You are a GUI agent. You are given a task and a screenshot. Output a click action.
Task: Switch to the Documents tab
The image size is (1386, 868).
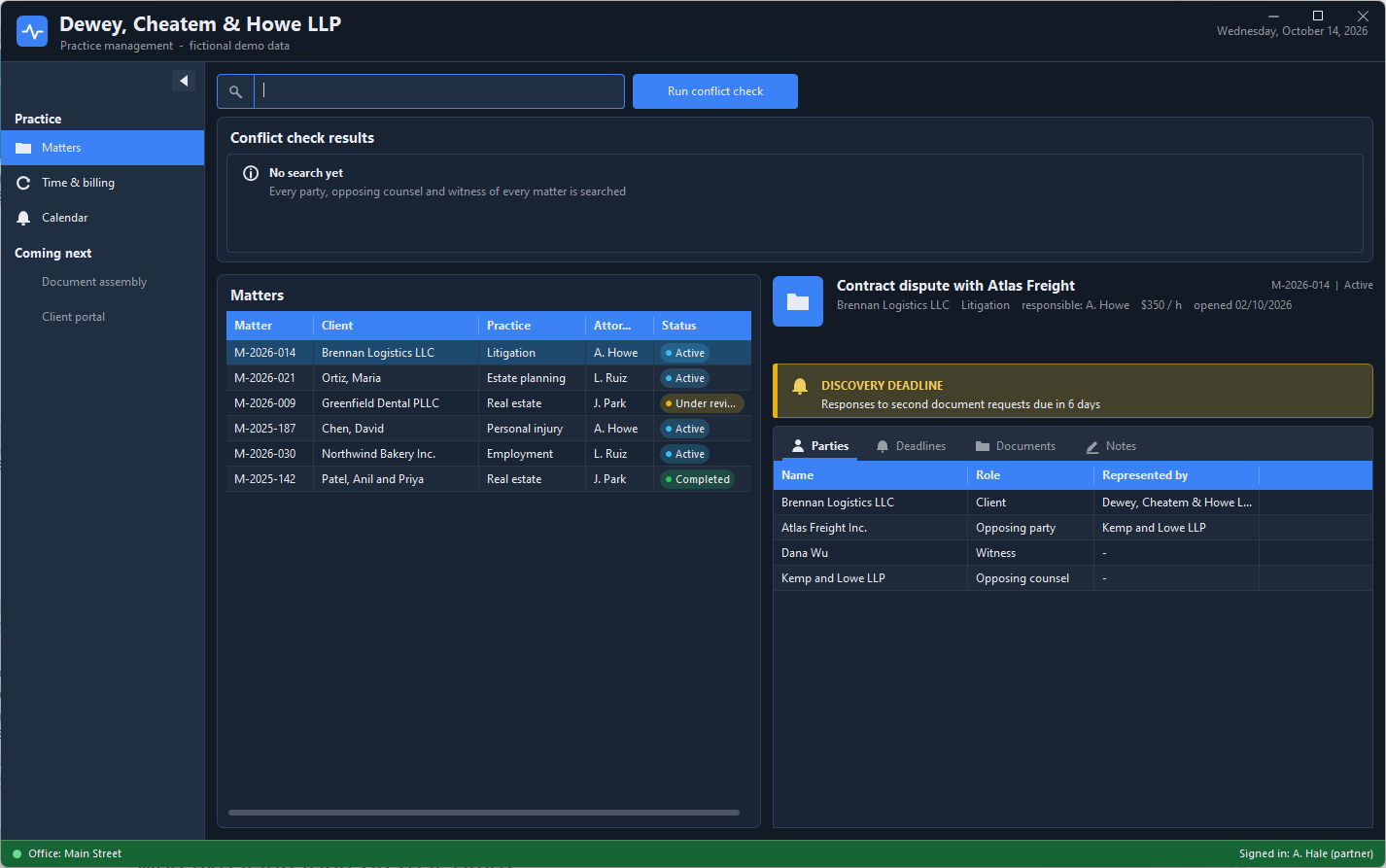coord(1015,446)
